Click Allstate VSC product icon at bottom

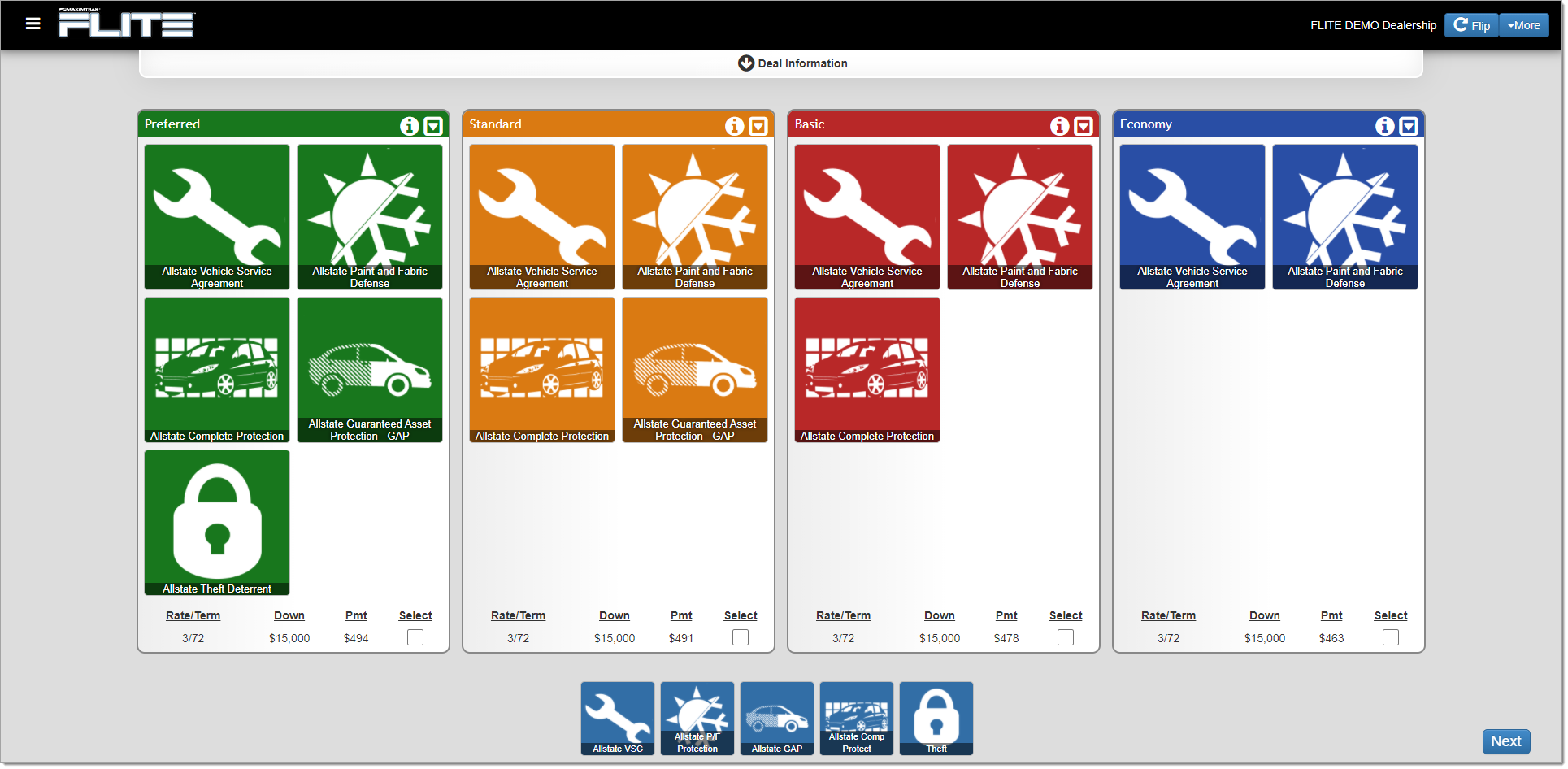(618, 719)
